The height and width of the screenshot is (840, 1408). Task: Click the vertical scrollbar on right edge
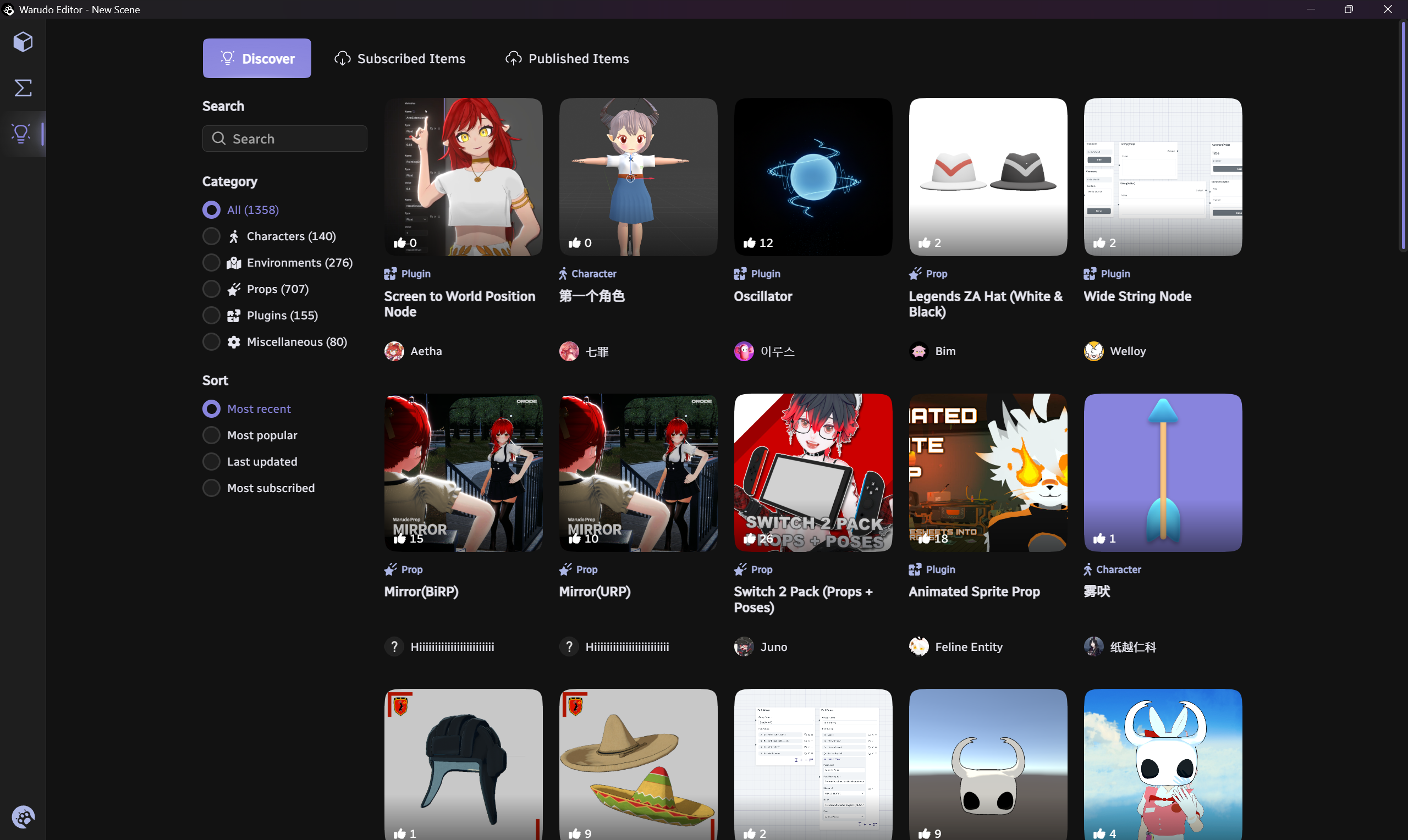1403,136
